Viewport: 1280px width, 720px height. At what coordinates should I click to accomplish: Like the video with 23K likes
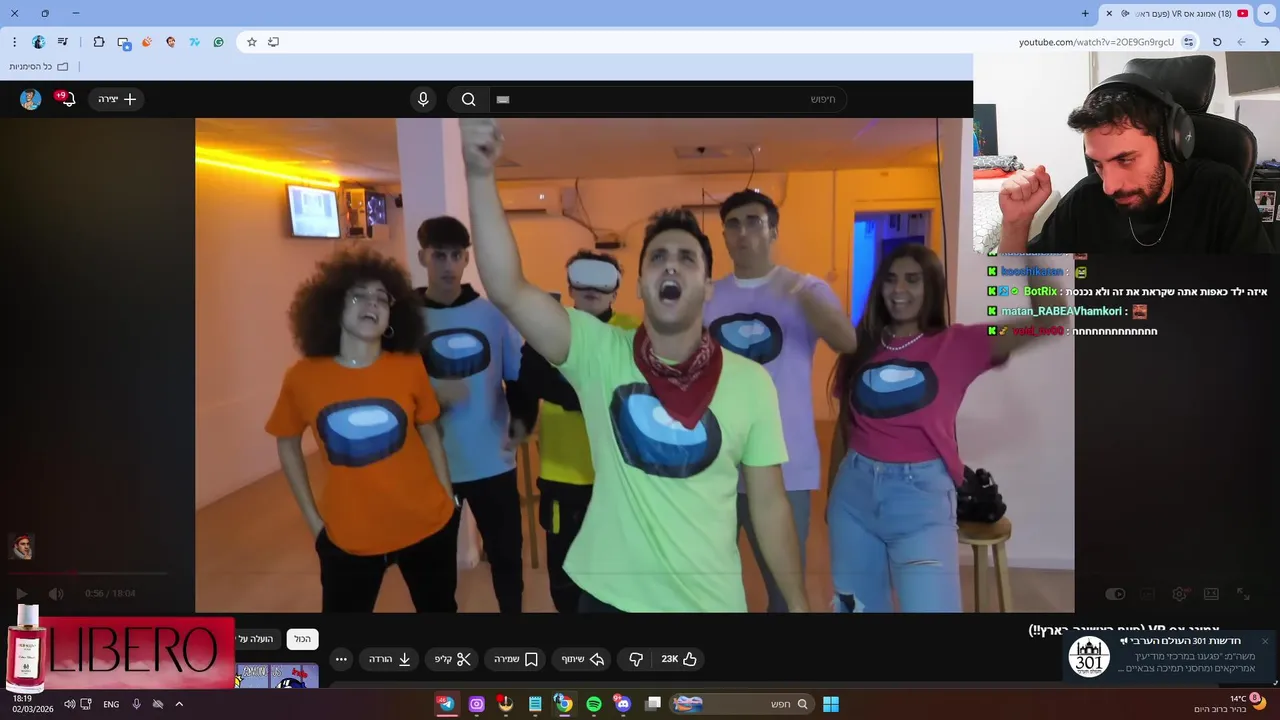pos(679,659)
